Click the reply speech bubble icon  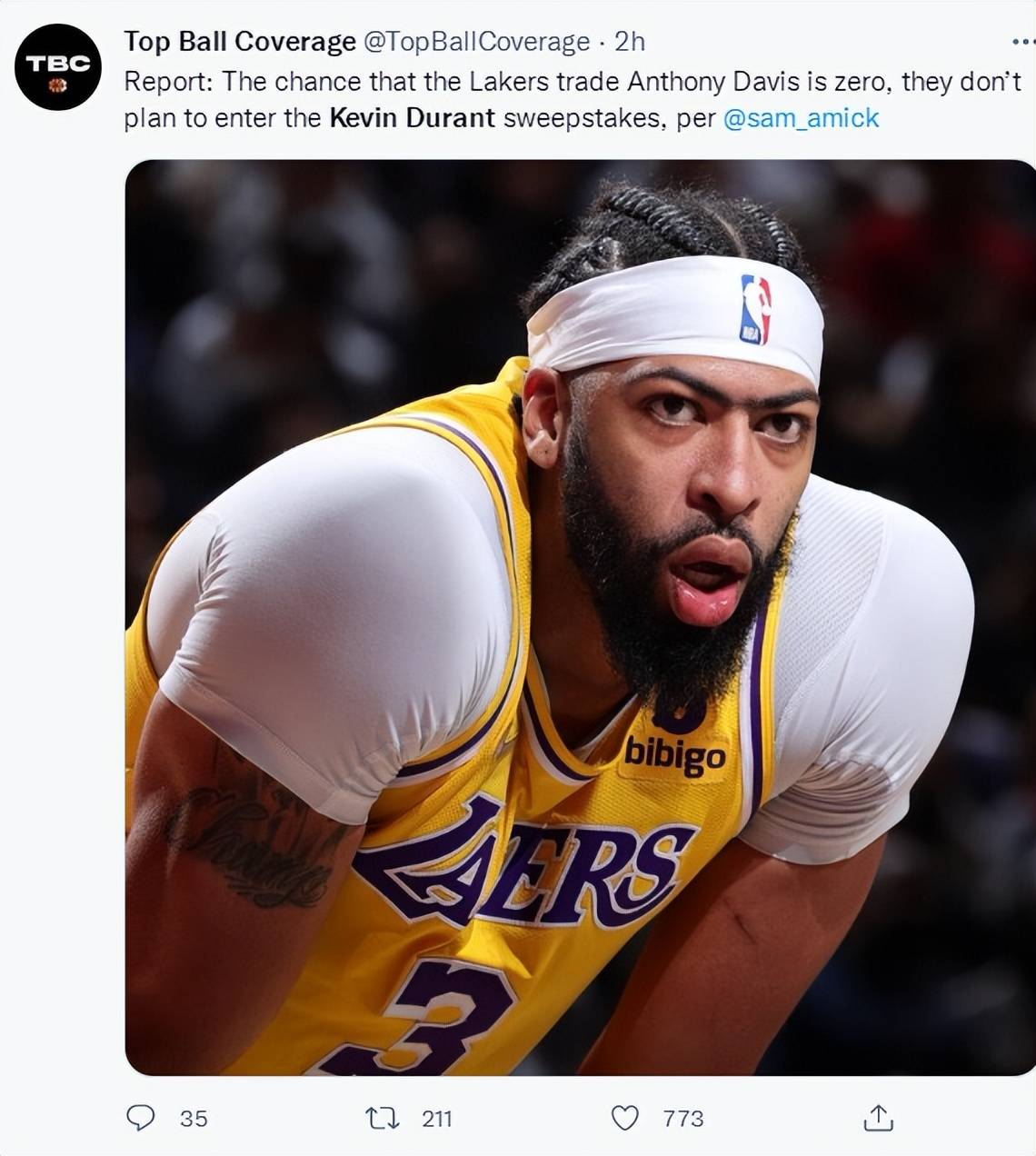click(x=140, y=1117)
